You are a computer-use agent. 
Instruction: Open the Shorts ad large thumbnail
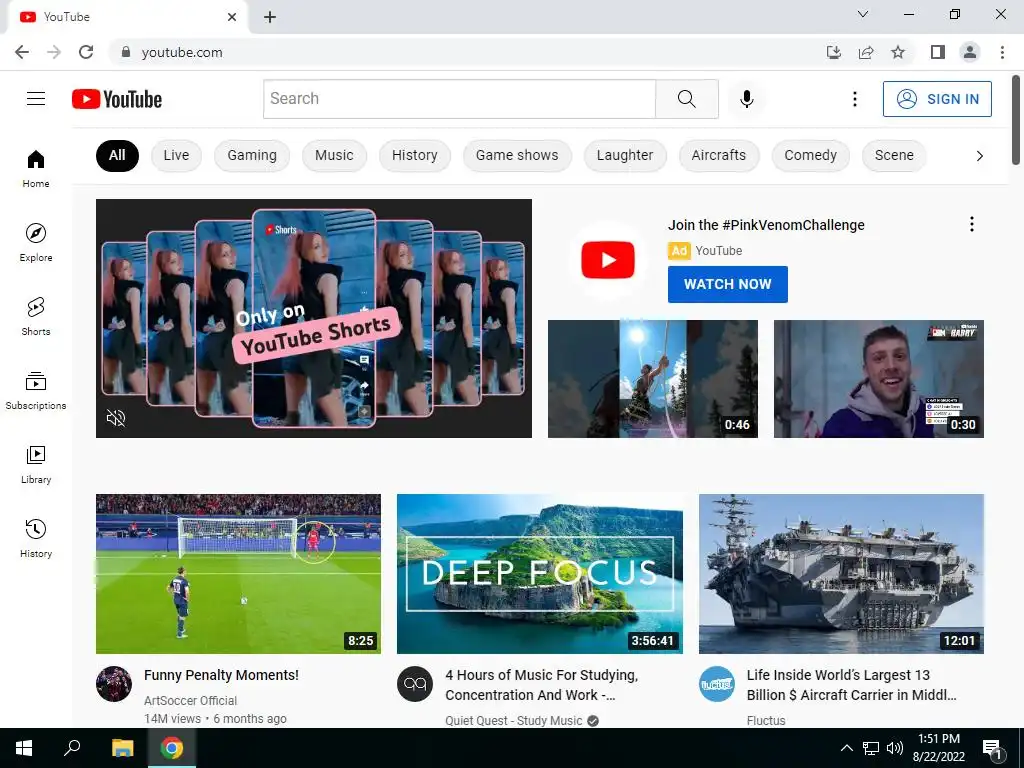[x=313, y=318]
